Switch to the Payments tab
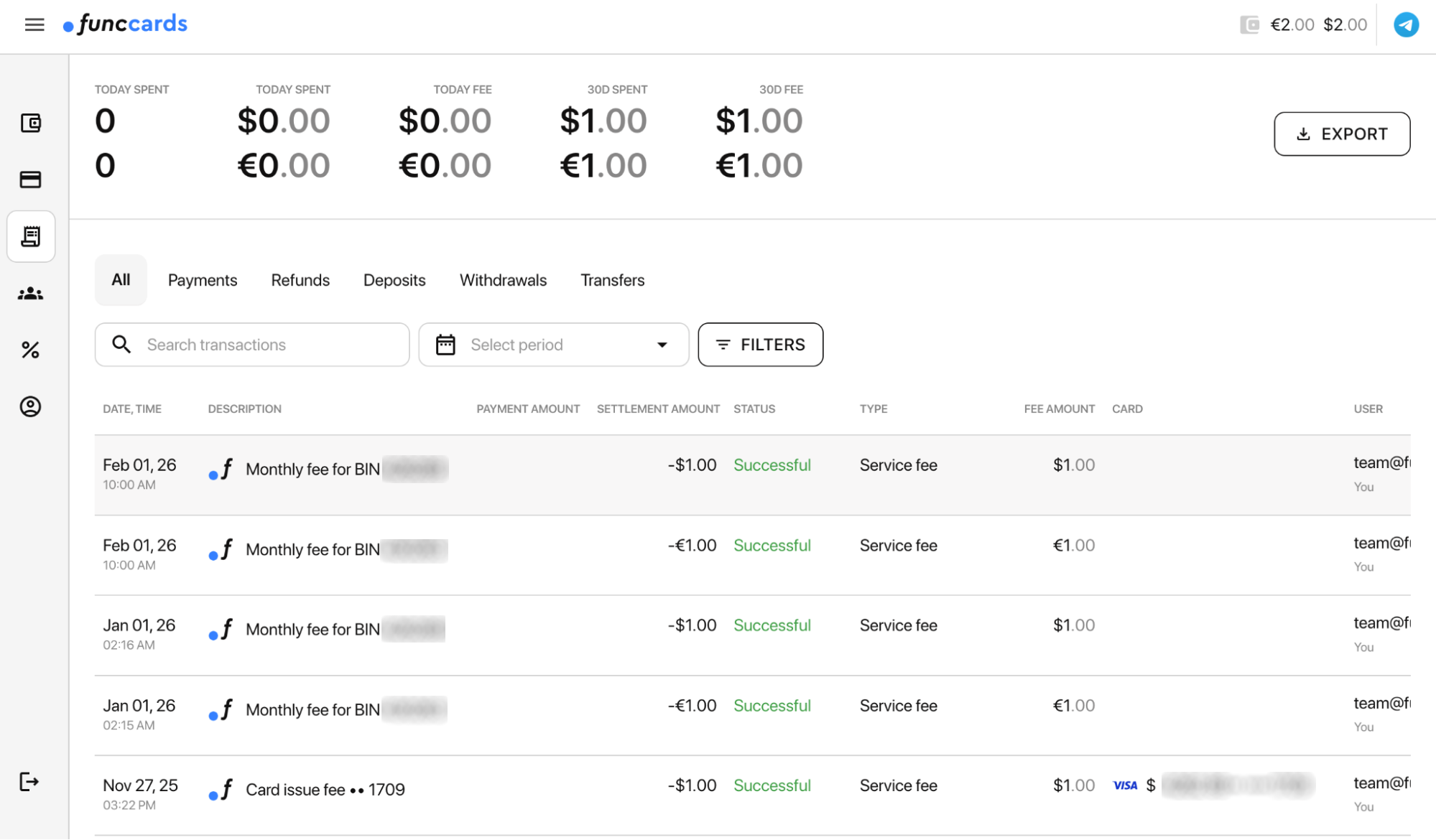The height and width of the screenshot is (840, 1436). [203, 281]
